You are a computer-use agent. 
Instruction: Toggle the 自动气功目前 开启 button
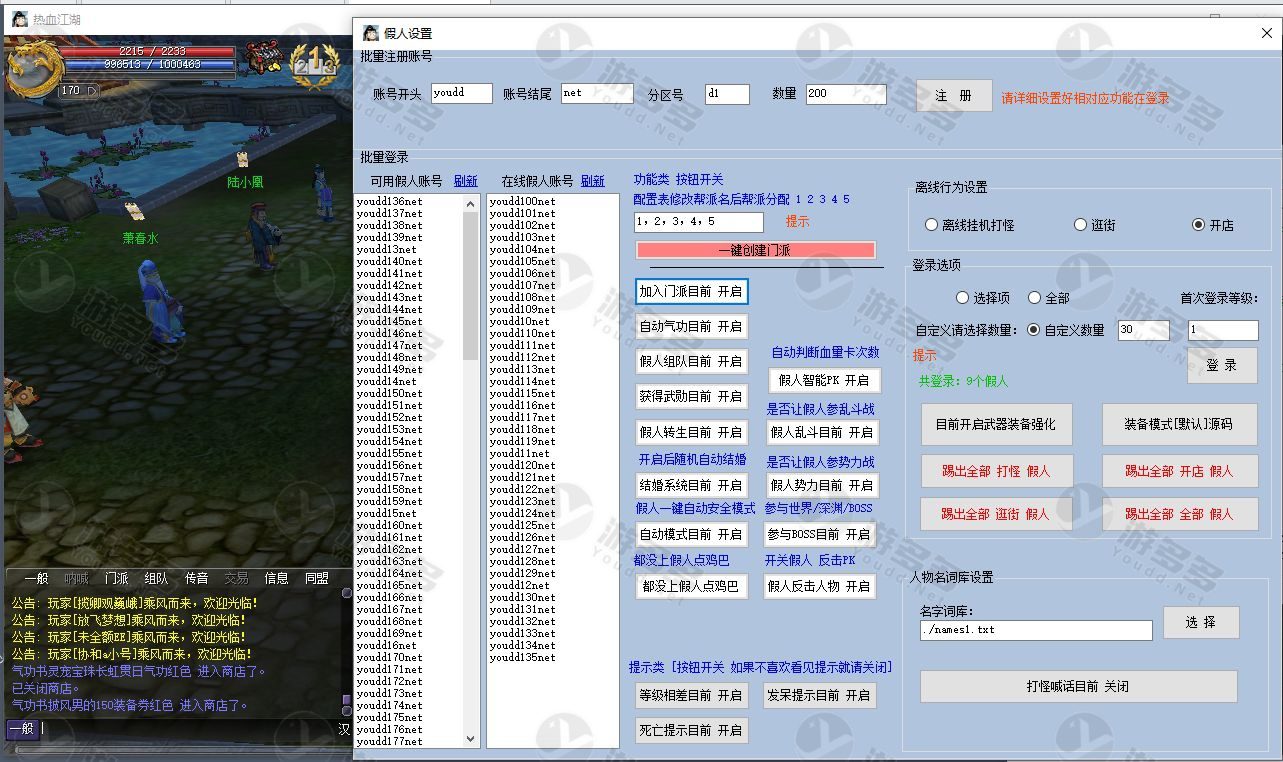691,326
